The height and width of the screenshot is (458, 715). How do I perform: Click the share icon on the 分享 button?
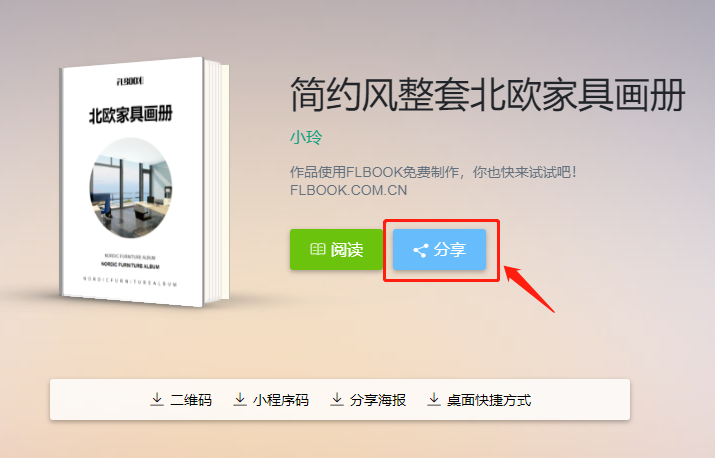coord(420,250)
